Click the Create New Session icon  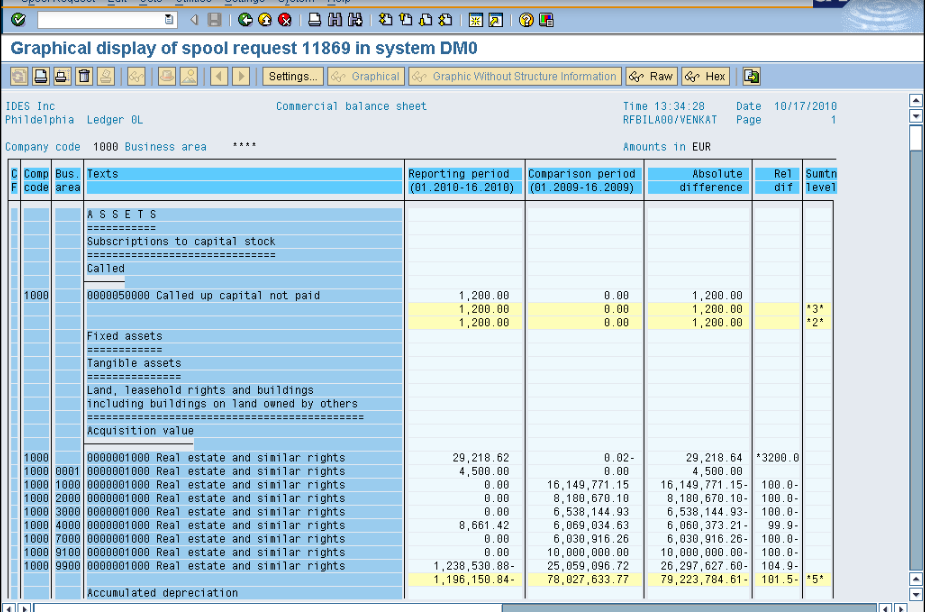tap(475, 20)
